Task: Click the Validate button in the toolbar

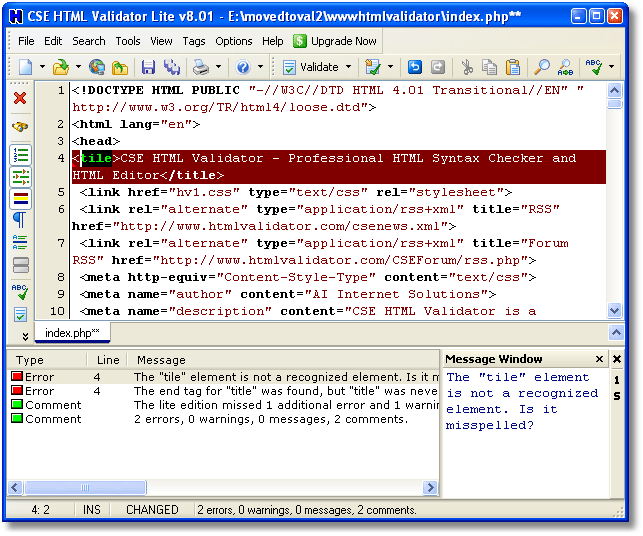Action: (311, 67)
